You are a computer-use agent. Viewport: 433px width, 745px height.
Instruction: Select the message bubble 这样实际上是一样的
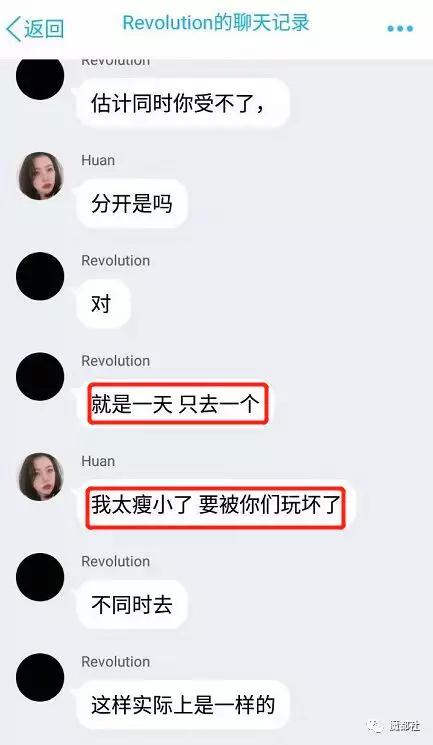(x=183, y=705)
